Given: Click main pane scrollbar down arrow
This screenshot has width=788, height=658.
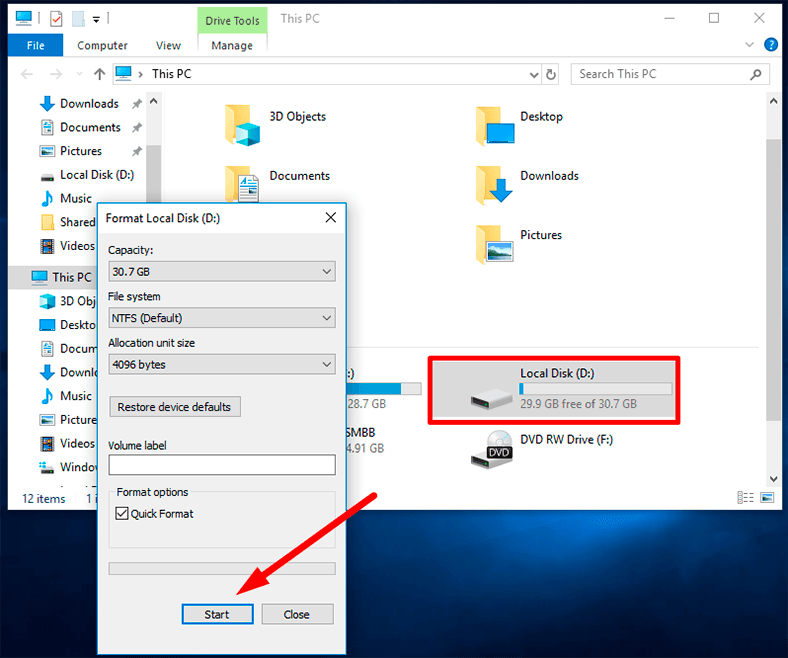Looking at the screenshot, I should 773,479.
